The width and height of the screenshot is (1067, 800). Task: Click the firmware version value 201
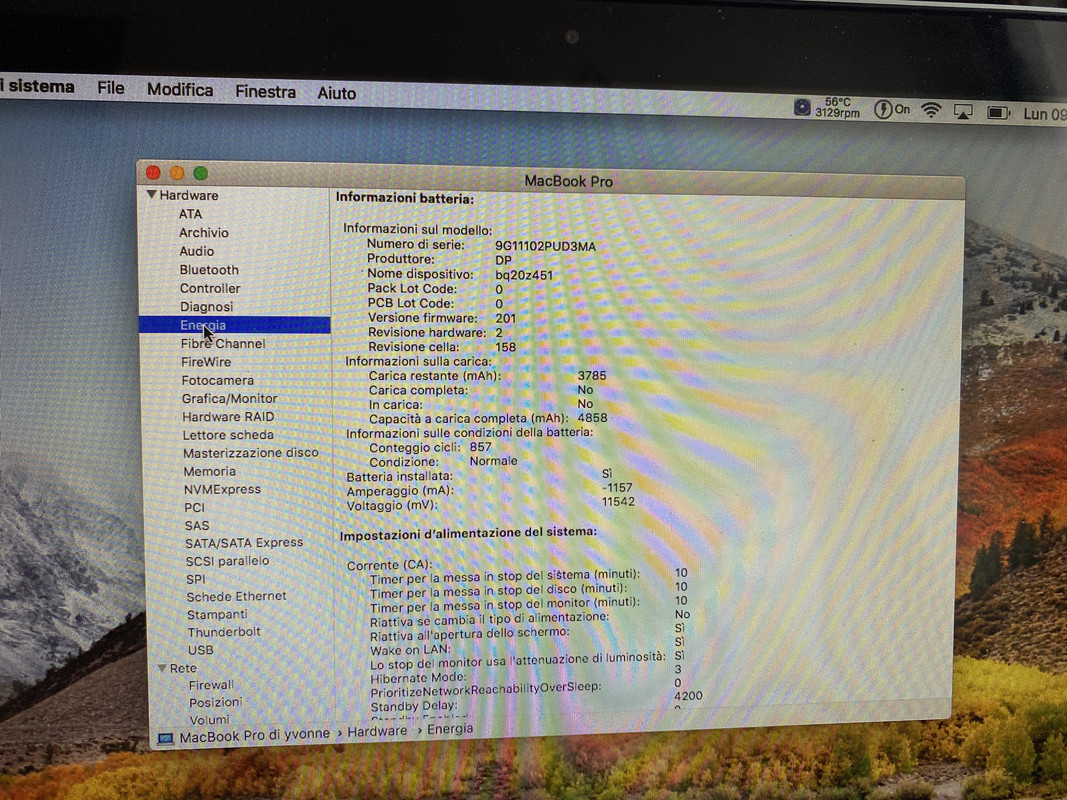tap(505, 318)
